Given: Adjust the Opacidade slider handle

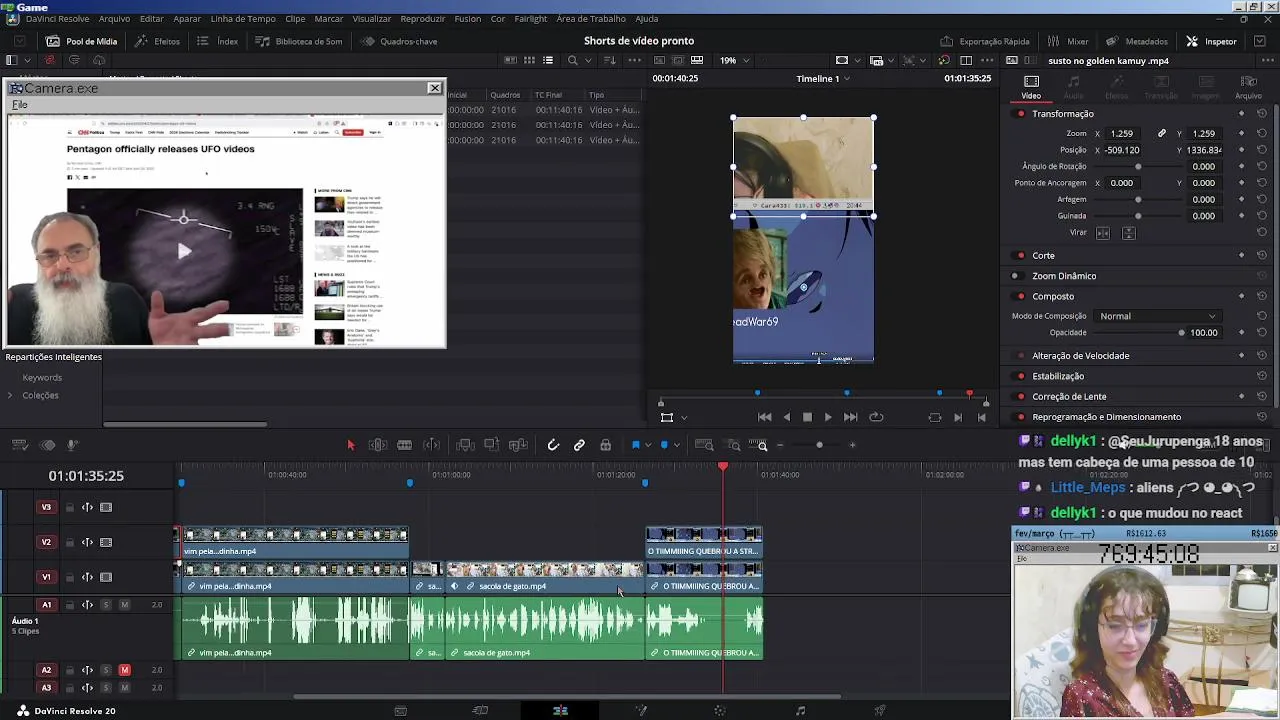Looking at the screenshot, I should [x=1181, y=333].
